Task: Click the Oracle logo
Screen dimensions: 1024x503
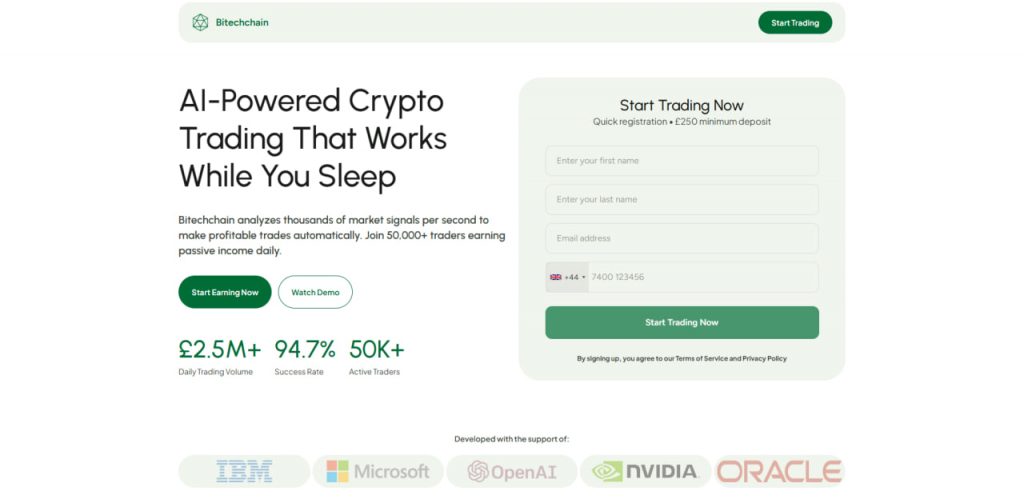Action: (779, 471)
